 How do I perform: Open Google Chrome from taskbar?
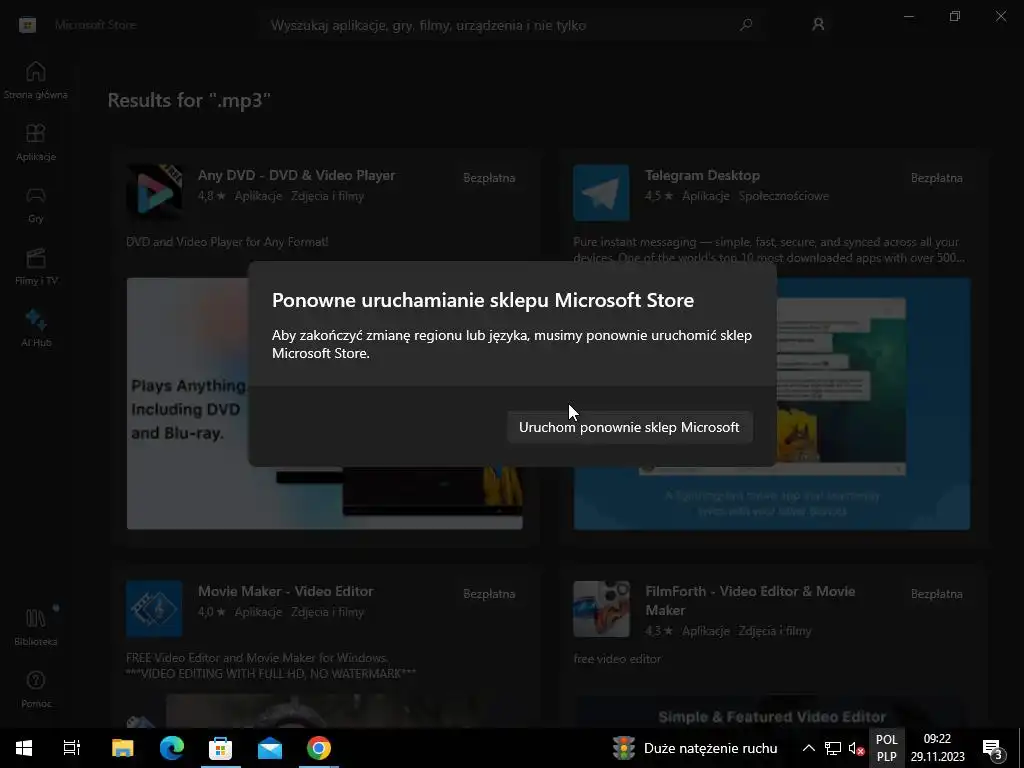(319, 748)
